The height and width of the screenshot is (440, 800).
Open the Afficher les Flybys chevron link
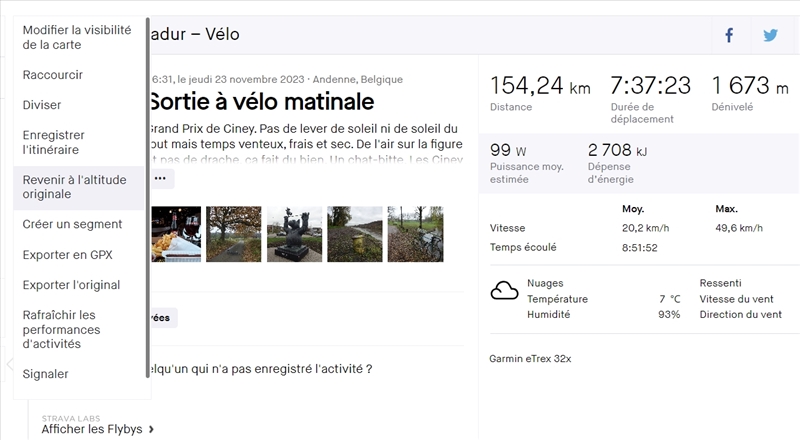(98, 429)
